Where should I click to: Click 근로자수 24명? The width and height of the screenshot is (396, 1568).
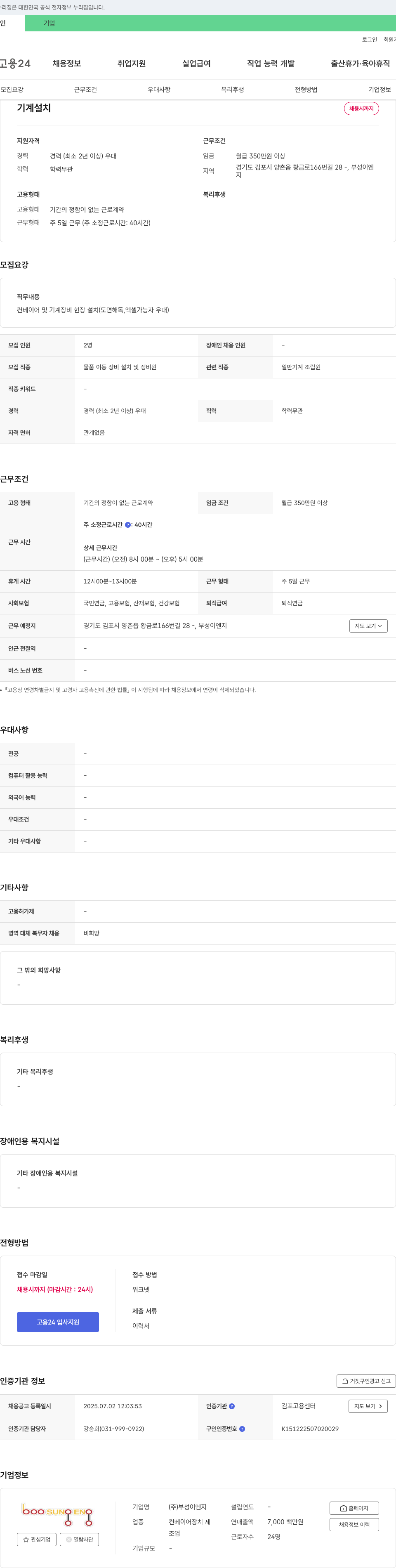[x=274, y=1537]
